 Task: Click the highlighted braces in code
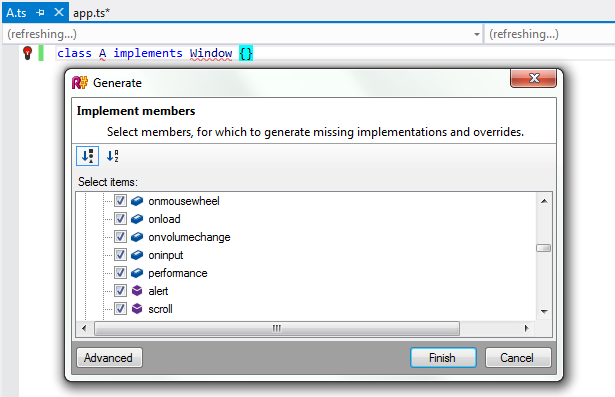pos(246,53)
